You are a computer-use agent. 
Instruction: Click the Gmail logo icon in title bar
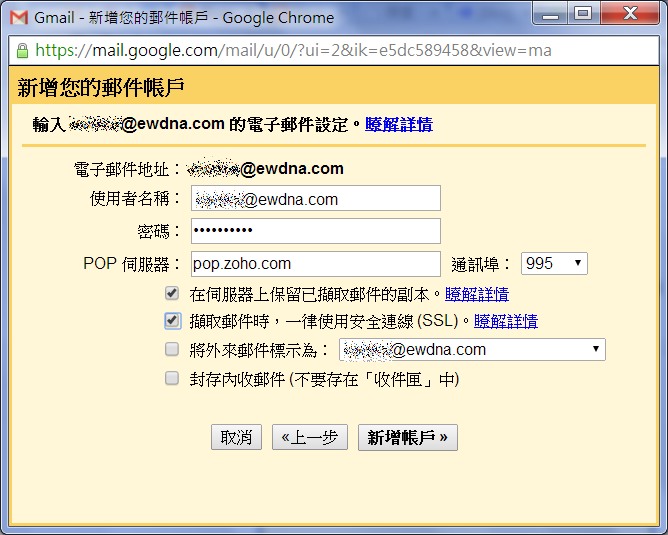point(19,17)
